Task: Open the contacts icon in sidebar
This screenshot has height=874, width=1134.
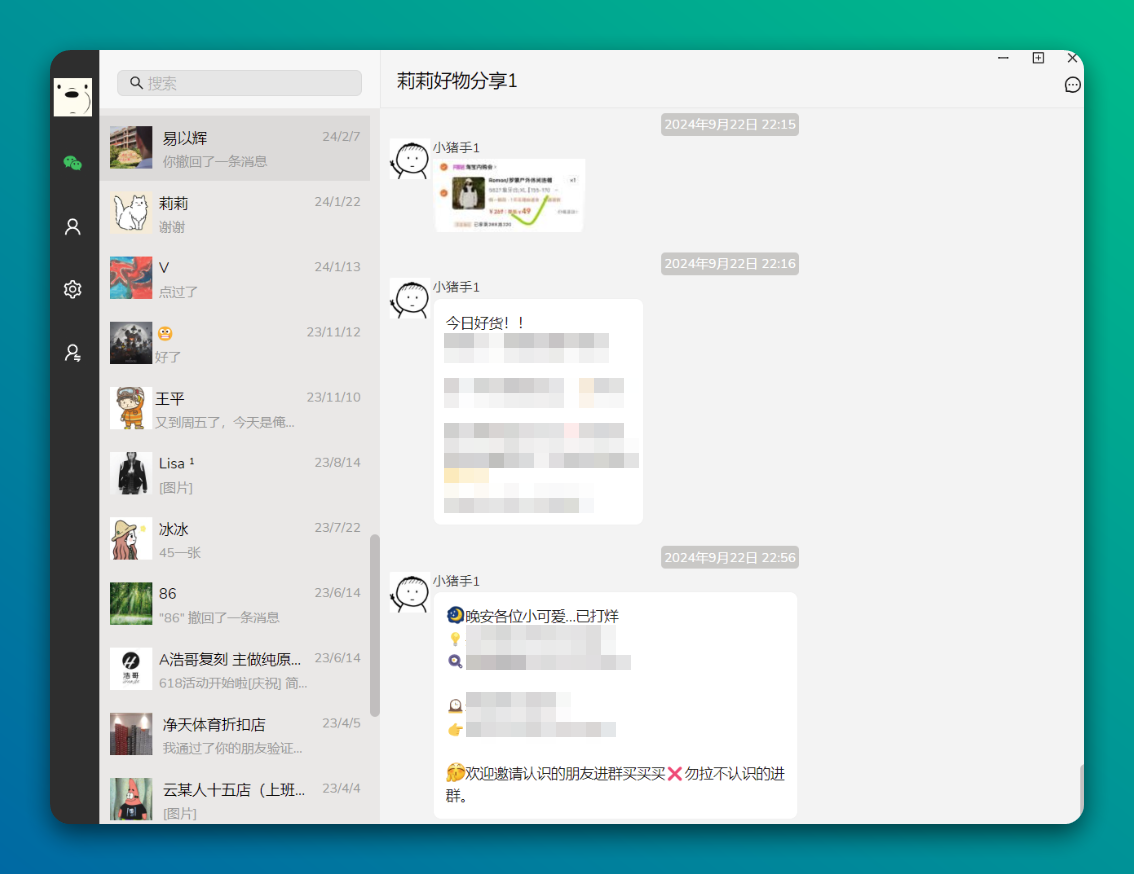Action: [x=72, y=226]
